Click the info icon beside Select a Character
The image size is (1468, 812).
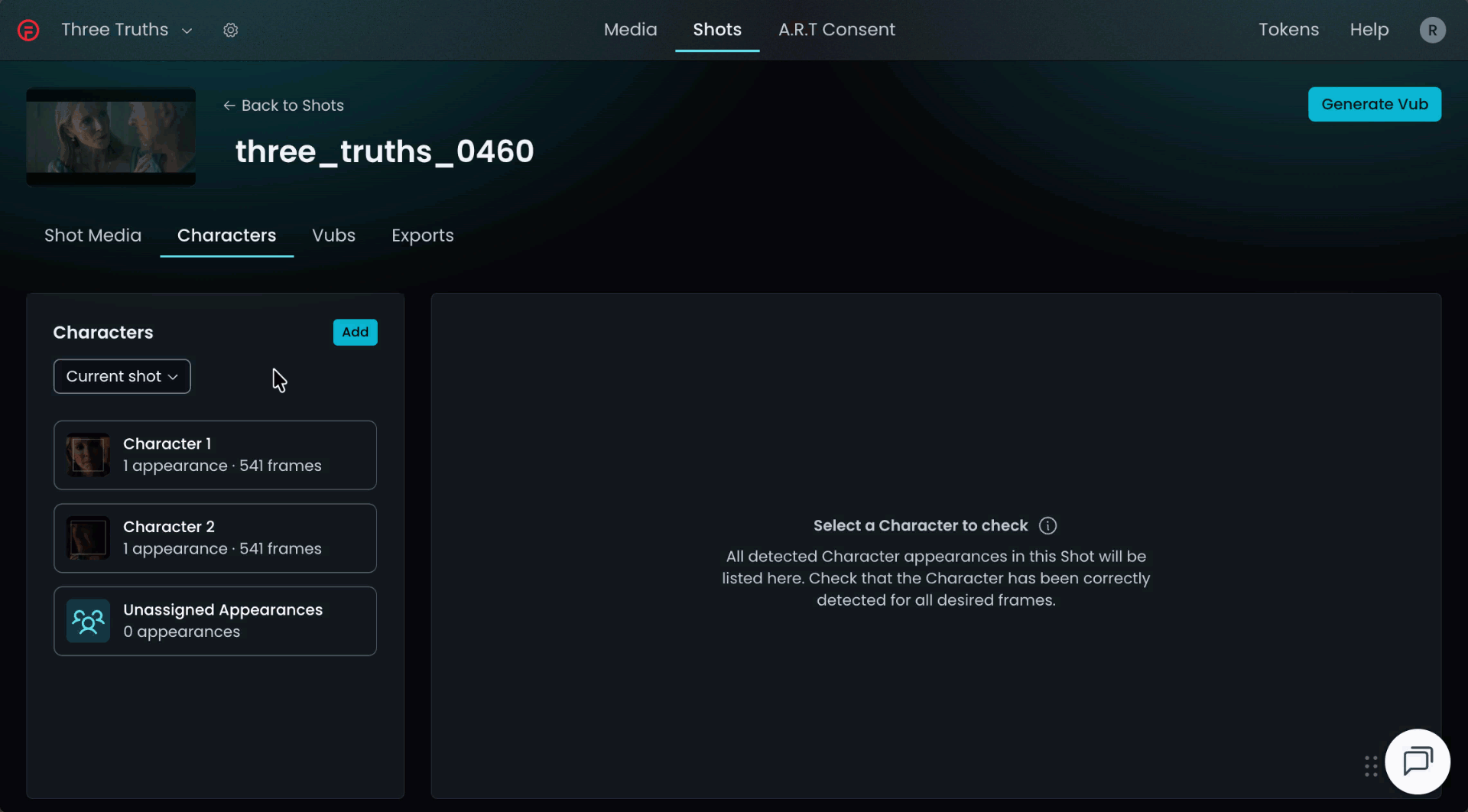coord(1047,526)
